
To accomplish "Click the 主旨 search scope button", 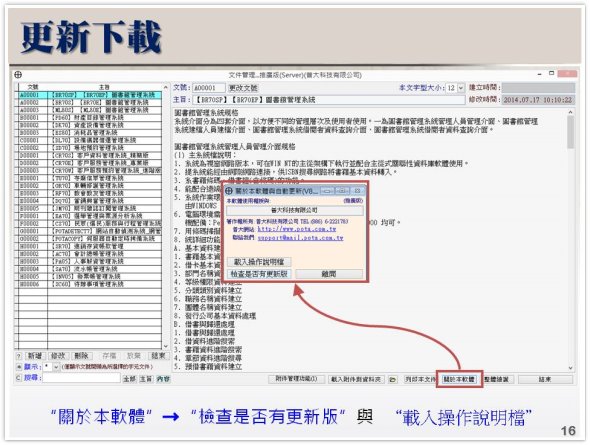I will click(146, 379).
